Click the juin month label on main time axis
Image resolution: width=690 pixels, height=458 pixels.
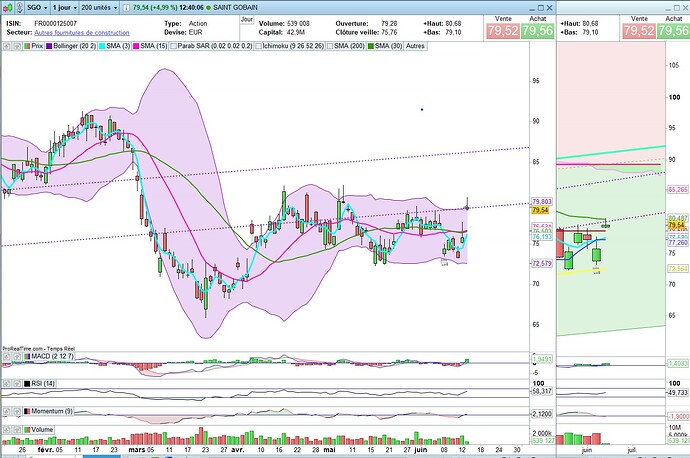[421, 450]
